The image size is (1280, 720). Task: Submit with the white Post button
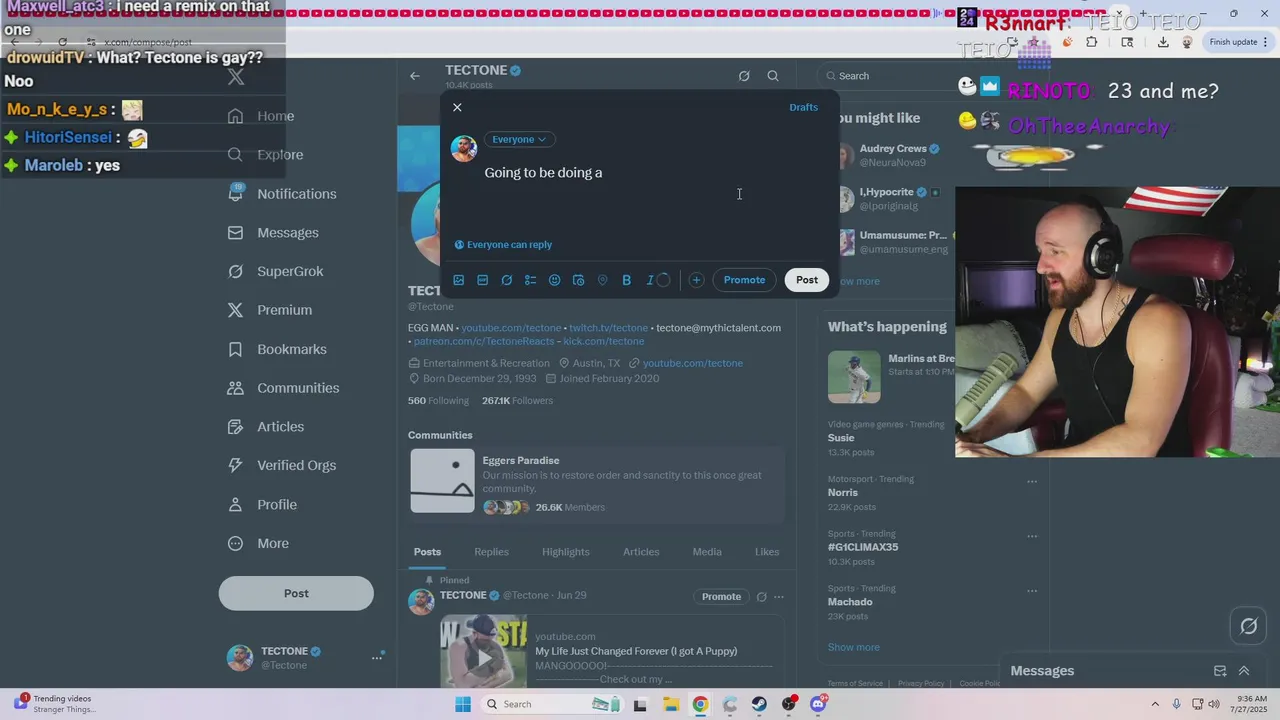(x=807, y=280)
